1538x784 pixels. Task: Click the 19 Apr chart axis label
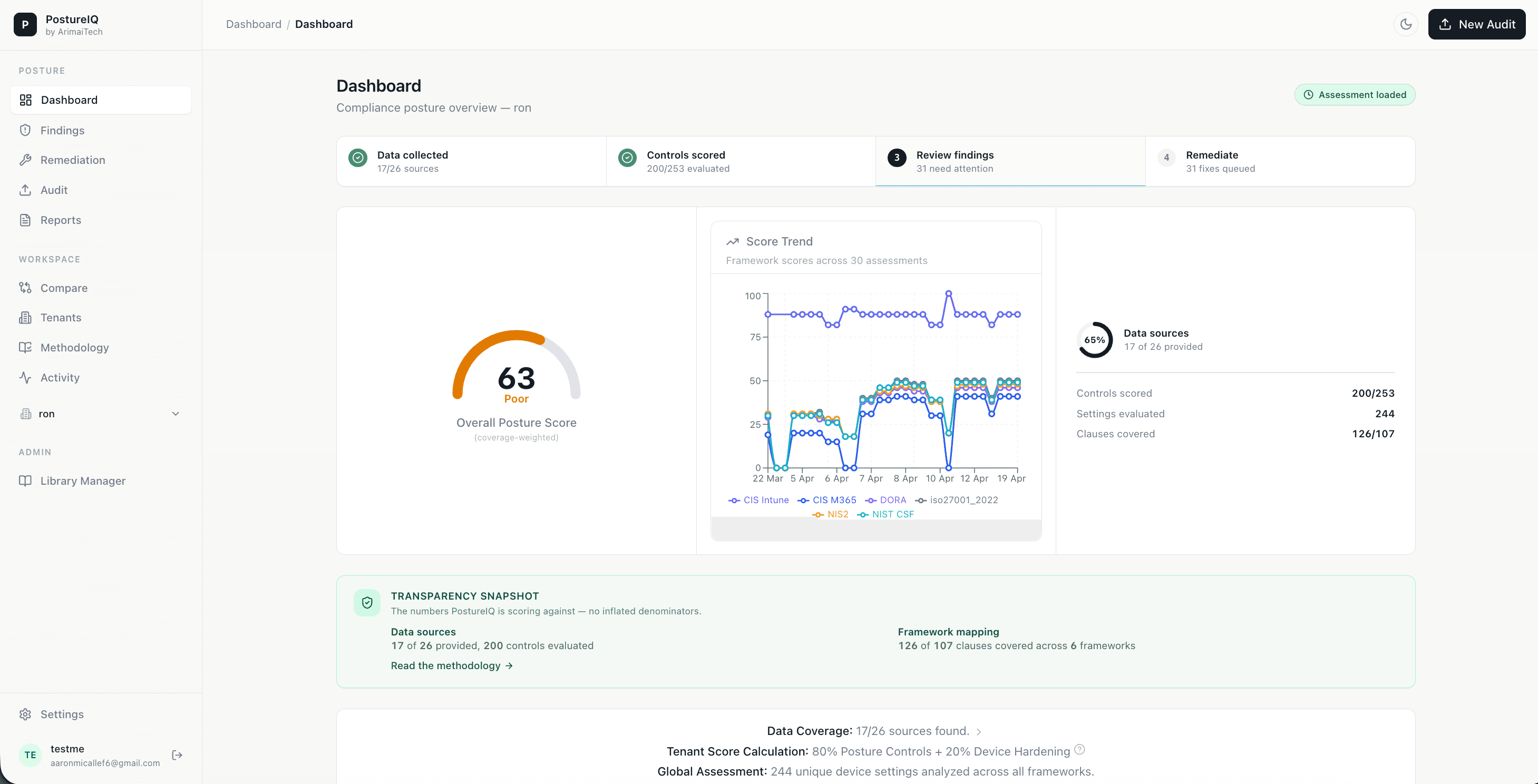(1011, 478)
